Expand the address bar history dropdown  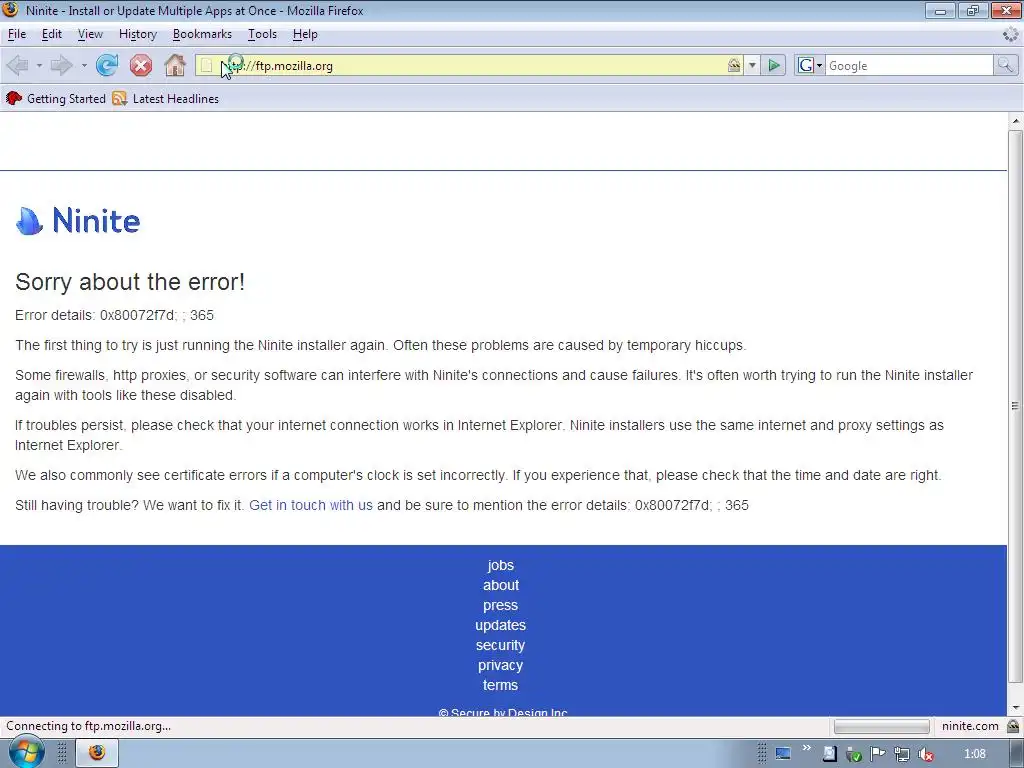click(x=752, y=65)
